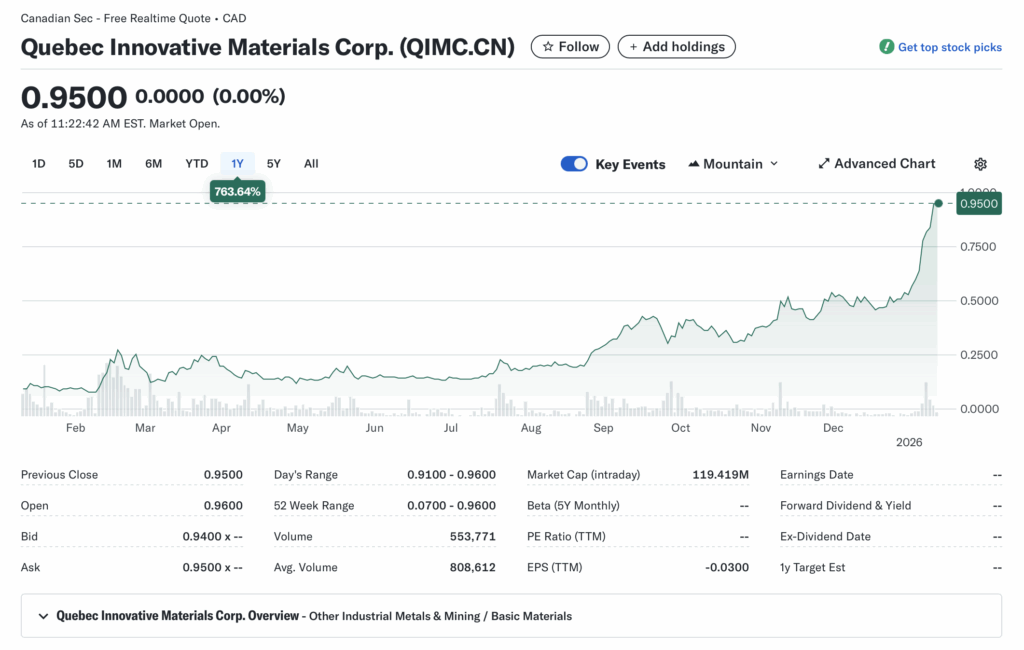This screenshot has height=650, width=1024.
Task: View the All-time chart range
Action: coord(311,163)
